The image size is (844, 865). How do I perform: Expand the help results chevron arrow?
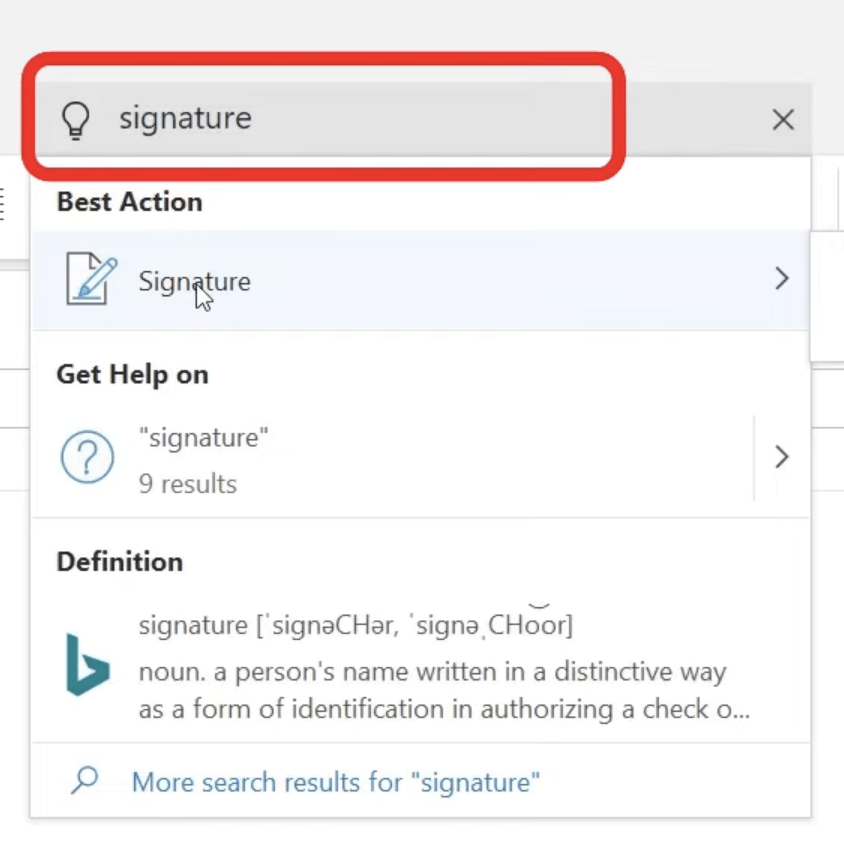coord(781,457)
